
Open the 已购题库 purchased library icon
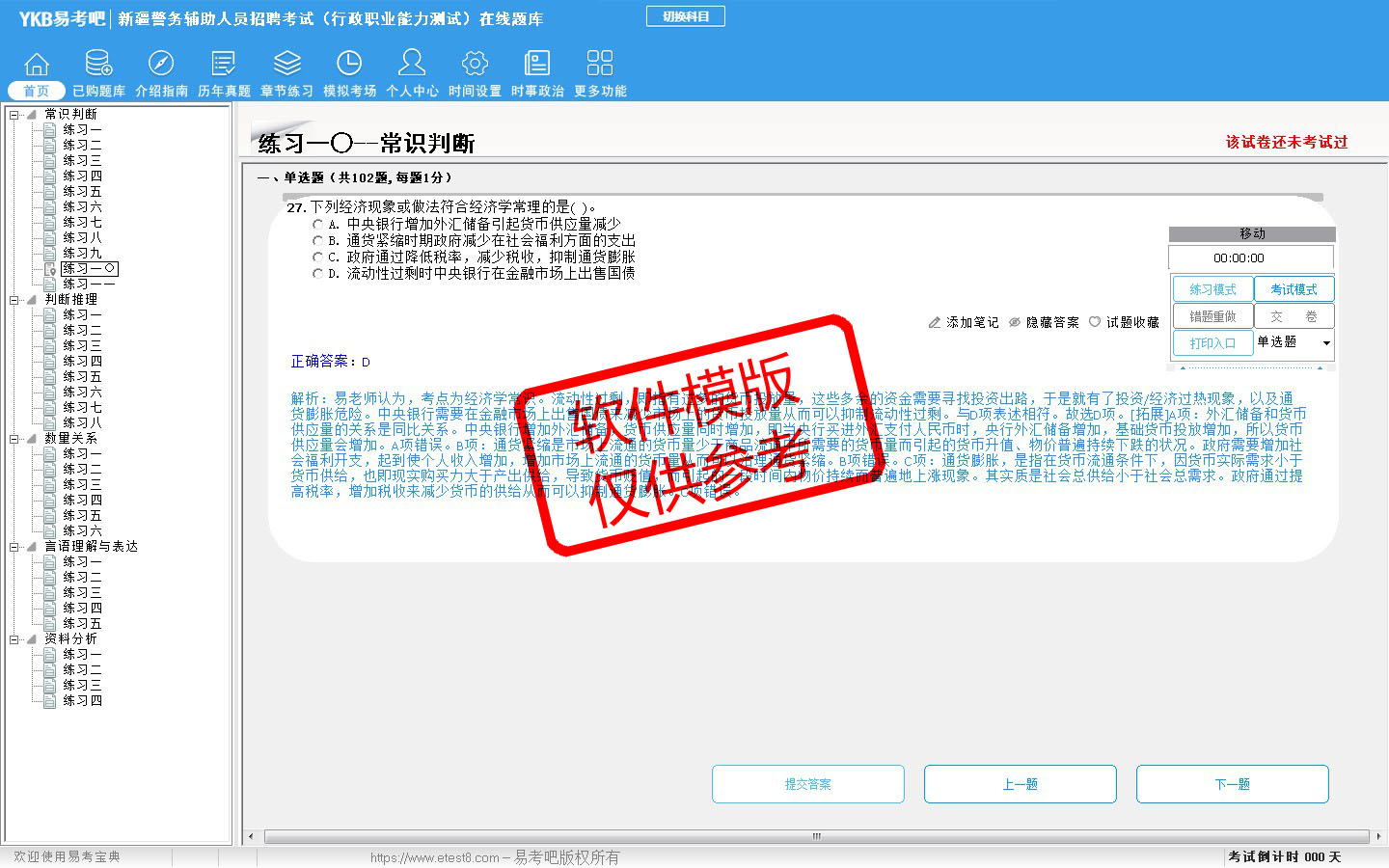point(98,65)
